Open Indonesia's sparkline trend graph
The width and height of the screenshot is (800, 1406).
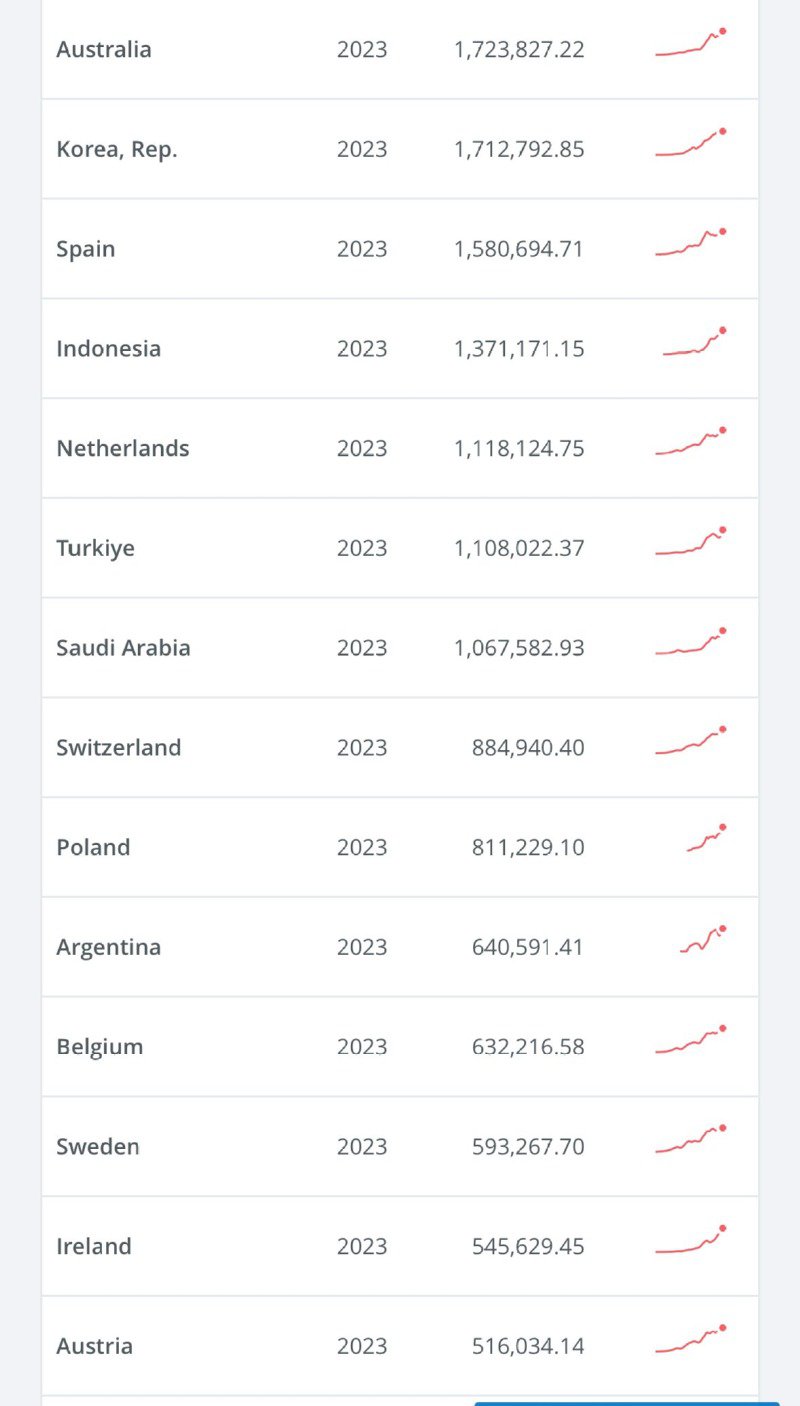(694, 343)
